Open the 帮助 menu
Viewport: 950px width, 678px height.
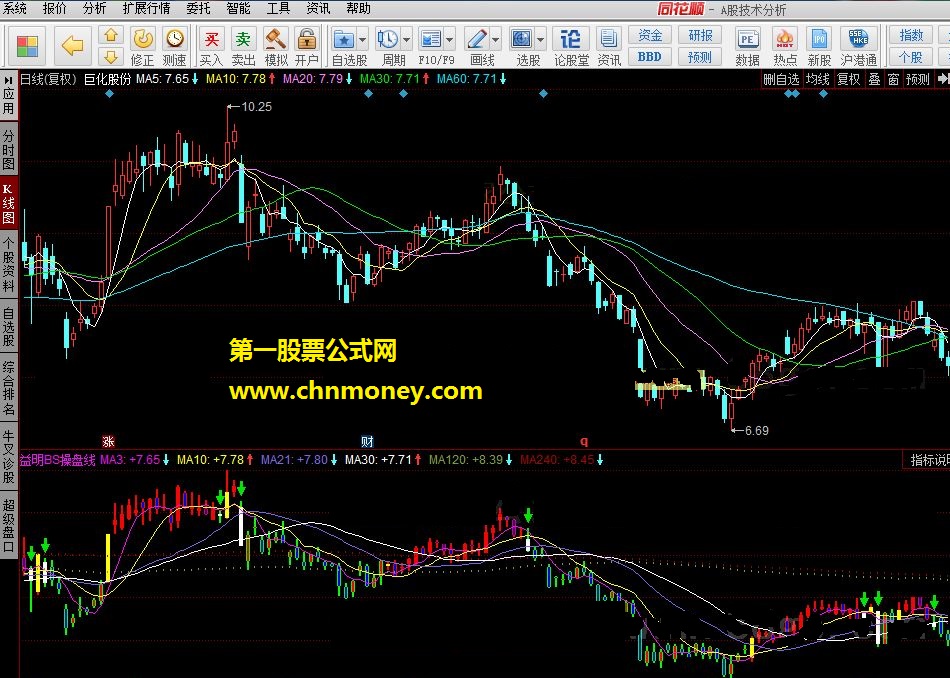tap(358, 8)
